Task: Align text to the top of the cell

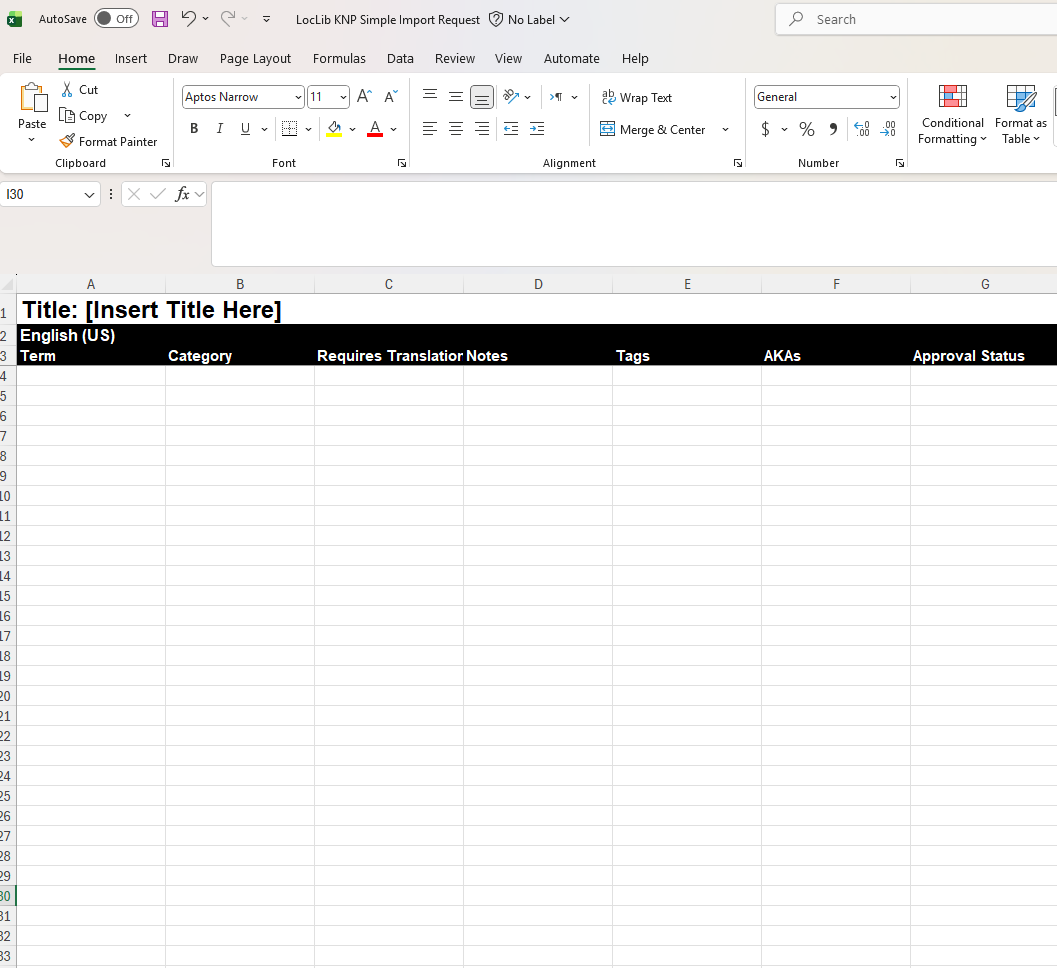Action: (430, 97)
